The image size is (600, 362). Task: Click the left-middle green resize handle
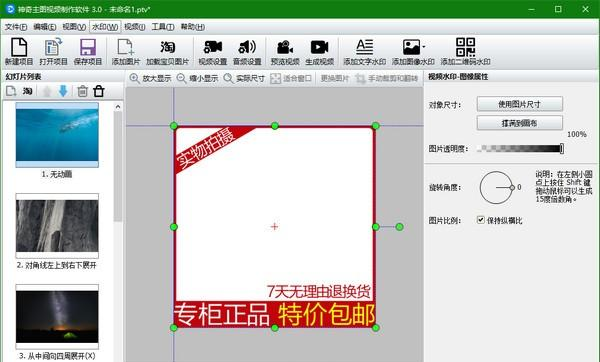174,227
